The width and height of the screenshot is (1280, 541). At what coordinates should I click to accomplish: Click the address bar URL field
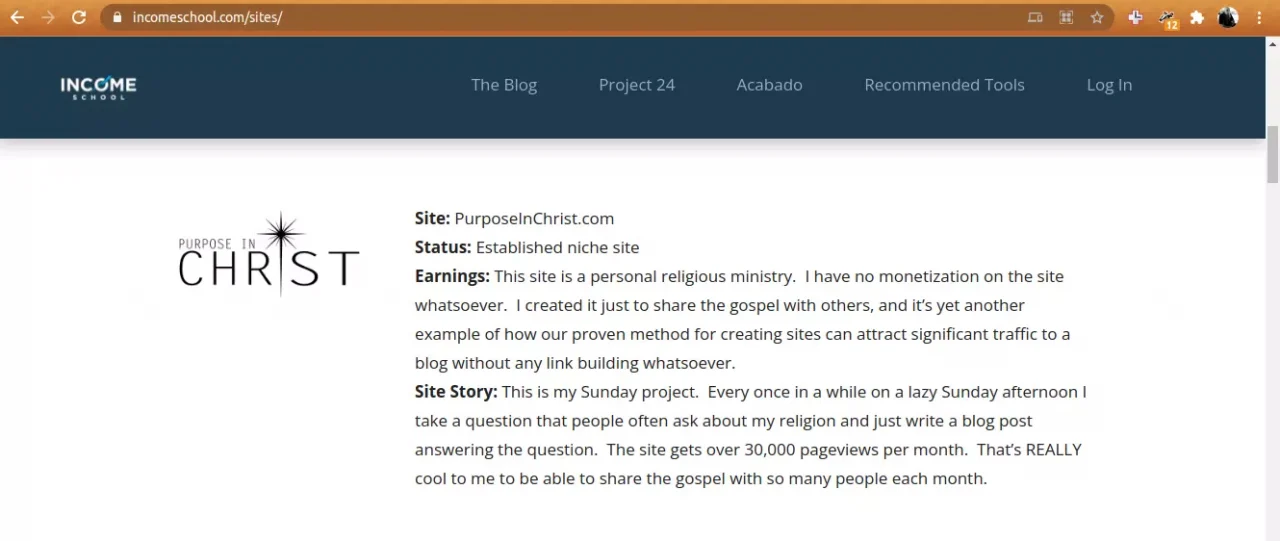point(570,17)
